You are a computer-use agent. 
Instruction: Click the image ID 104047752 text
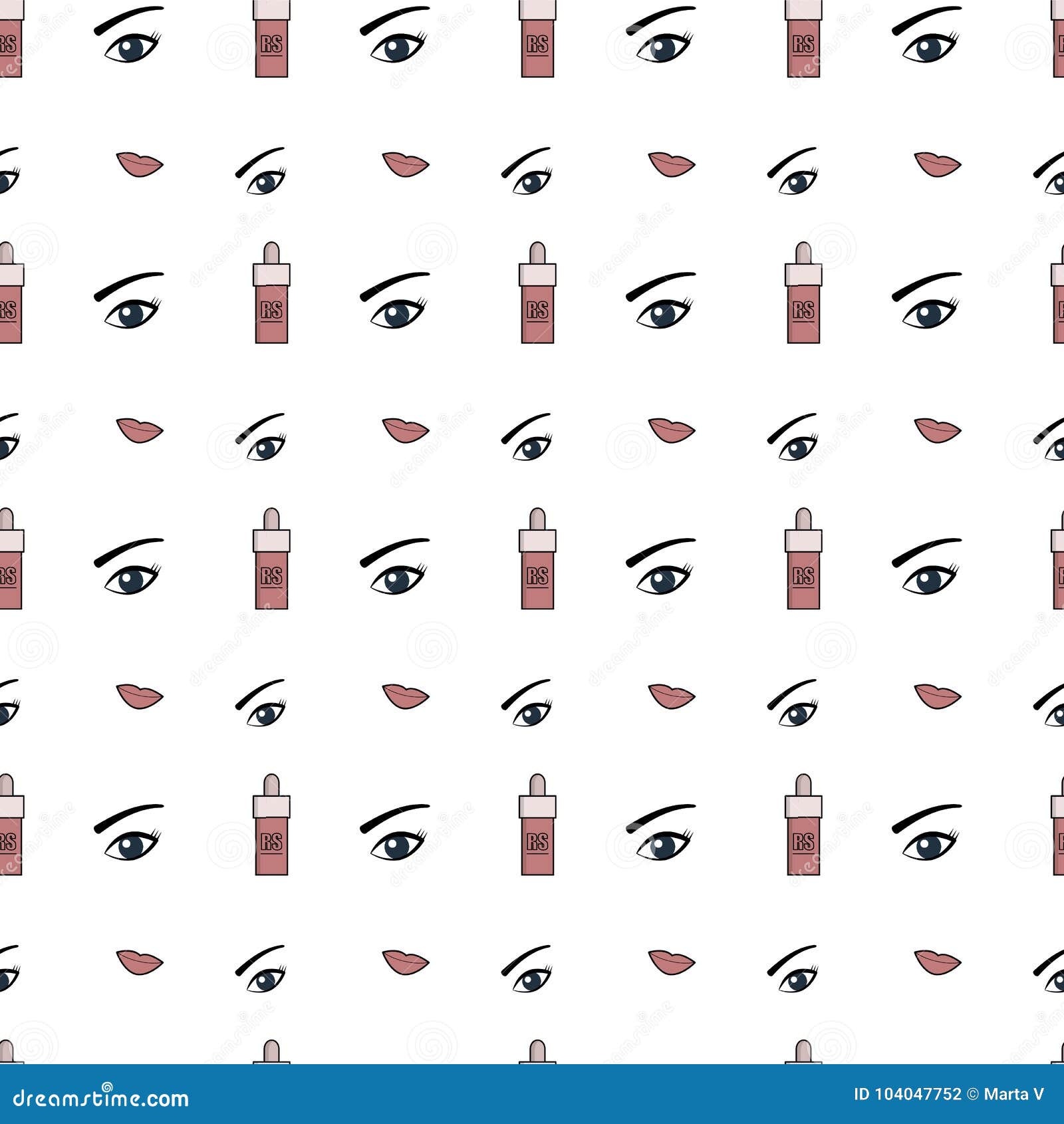tap(907, 1094)
